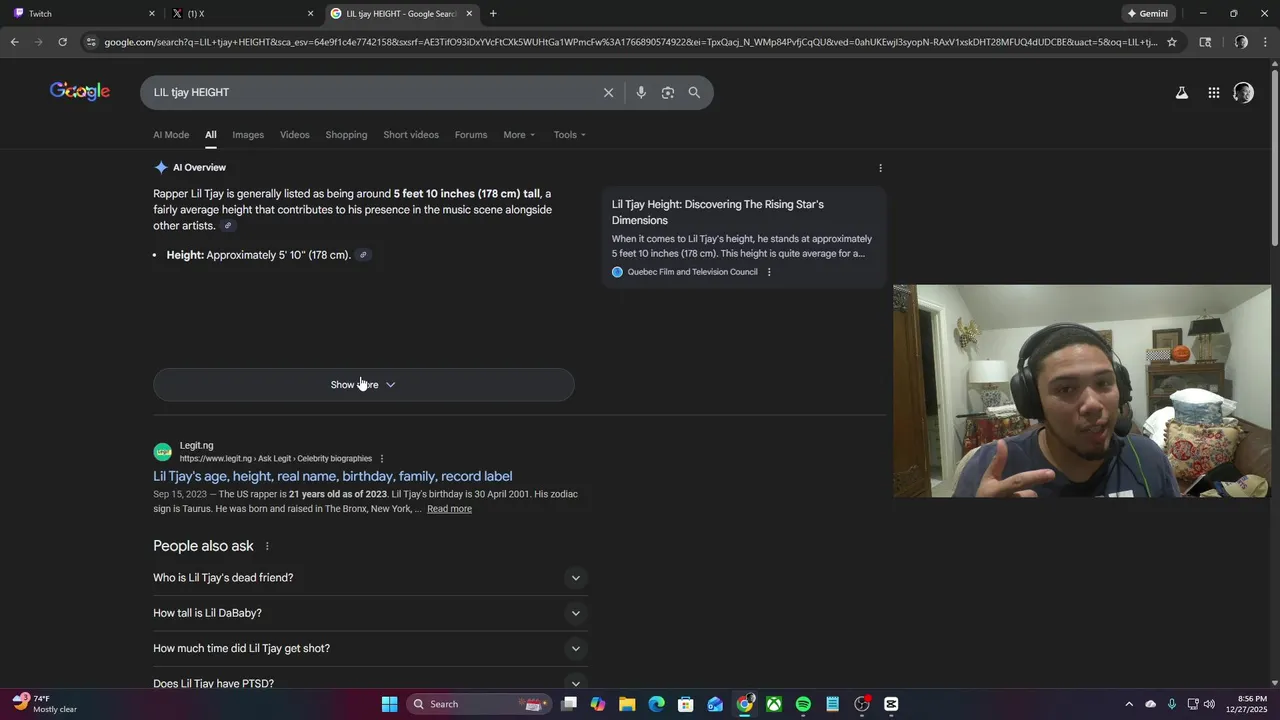Open Google Lens search icon in Chrome toolbar

[x=1205, y=42]
